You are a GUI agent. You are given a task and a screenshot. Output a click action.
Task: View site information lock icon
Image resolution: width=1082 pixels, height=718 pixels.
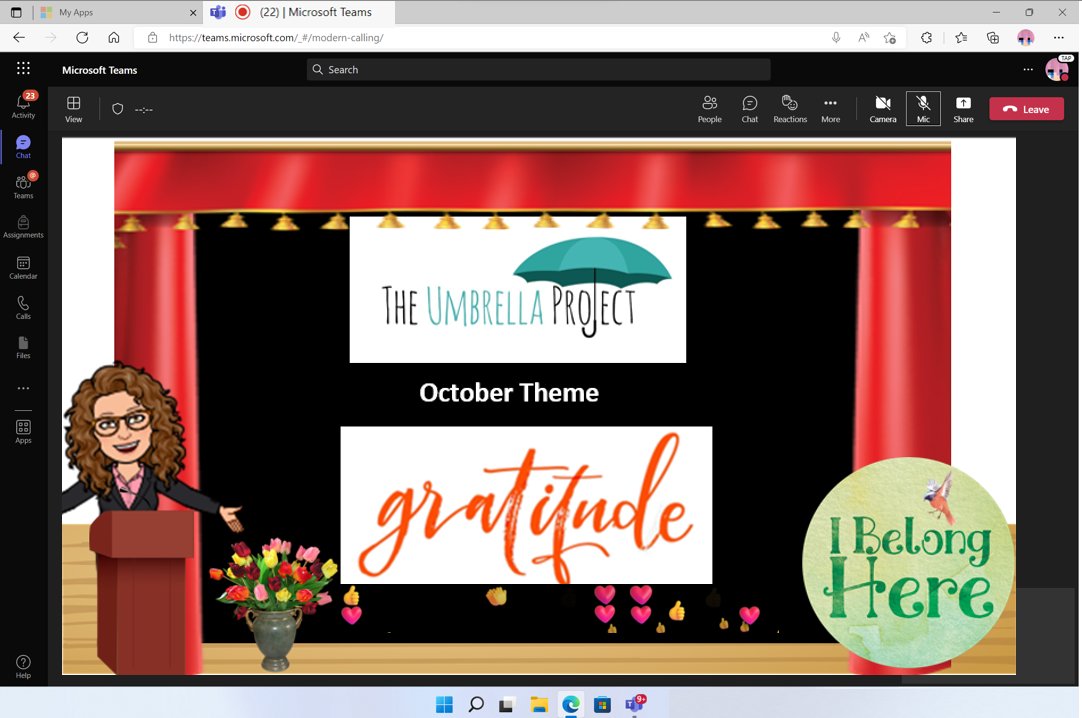153,37
